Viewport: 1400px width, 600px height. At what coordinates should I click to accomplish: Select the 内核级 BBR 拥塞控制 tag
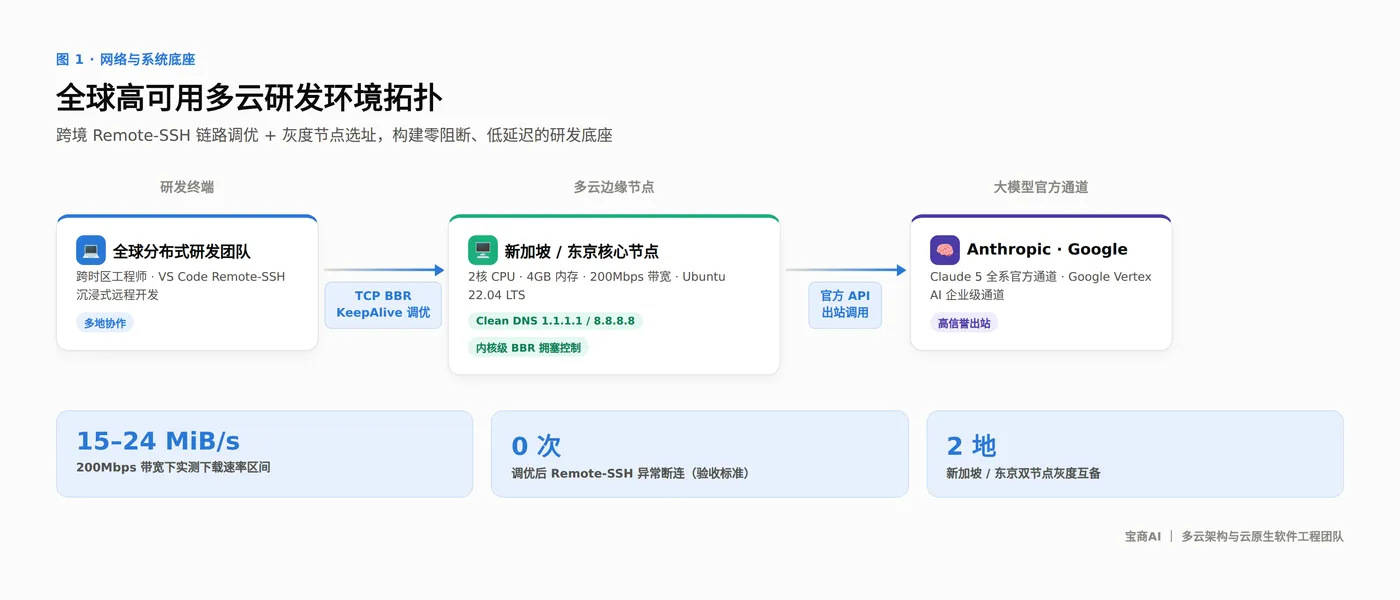pos(528,348)
